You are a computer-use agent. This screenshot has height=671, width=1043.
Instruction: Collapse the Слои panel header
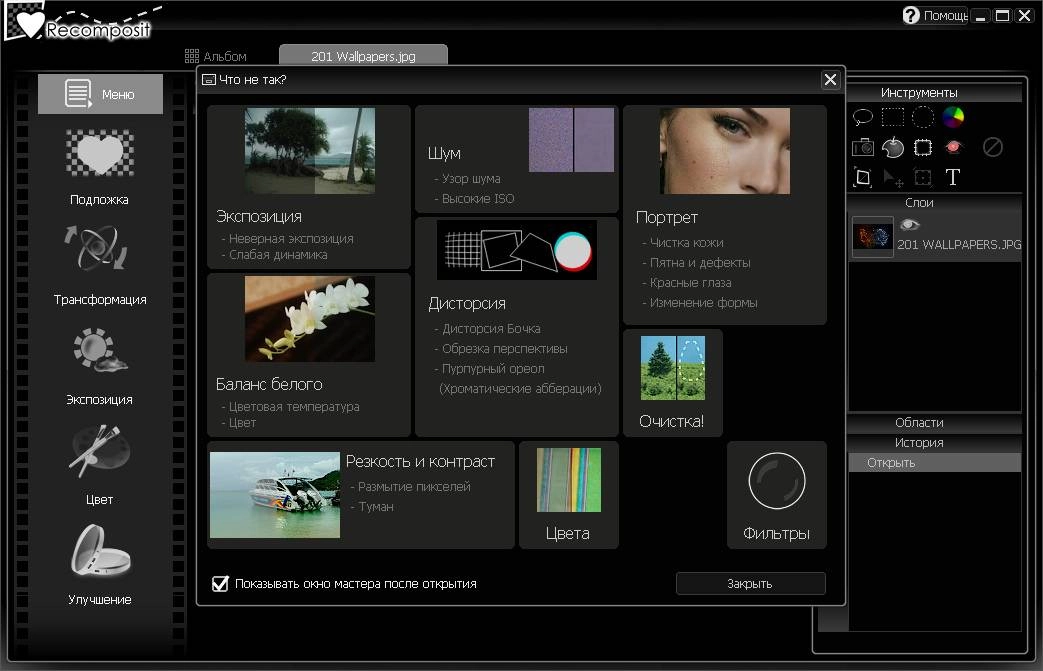click(919, 203)
